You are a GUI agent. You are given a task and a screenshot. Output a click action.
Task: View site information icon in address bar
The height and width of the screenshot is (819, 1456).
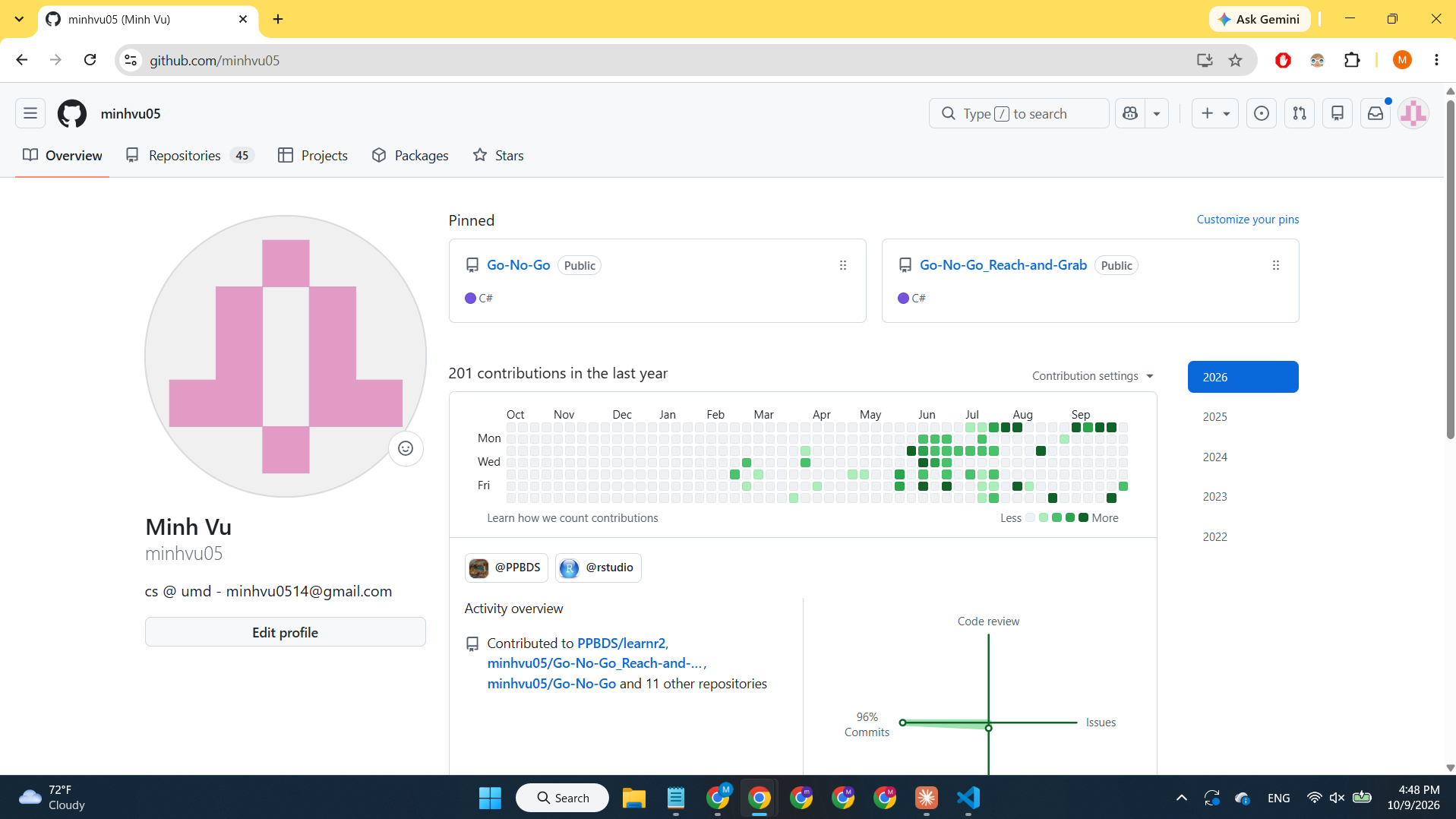coord(131,60)
